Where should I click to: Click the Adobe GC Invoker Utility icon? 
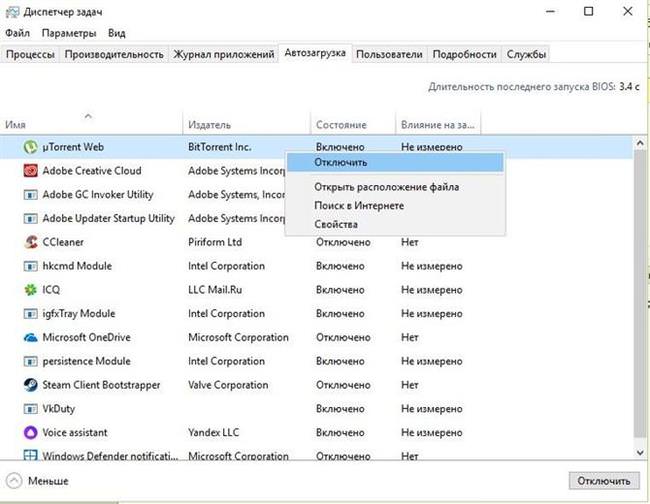(x=31, y=195)
